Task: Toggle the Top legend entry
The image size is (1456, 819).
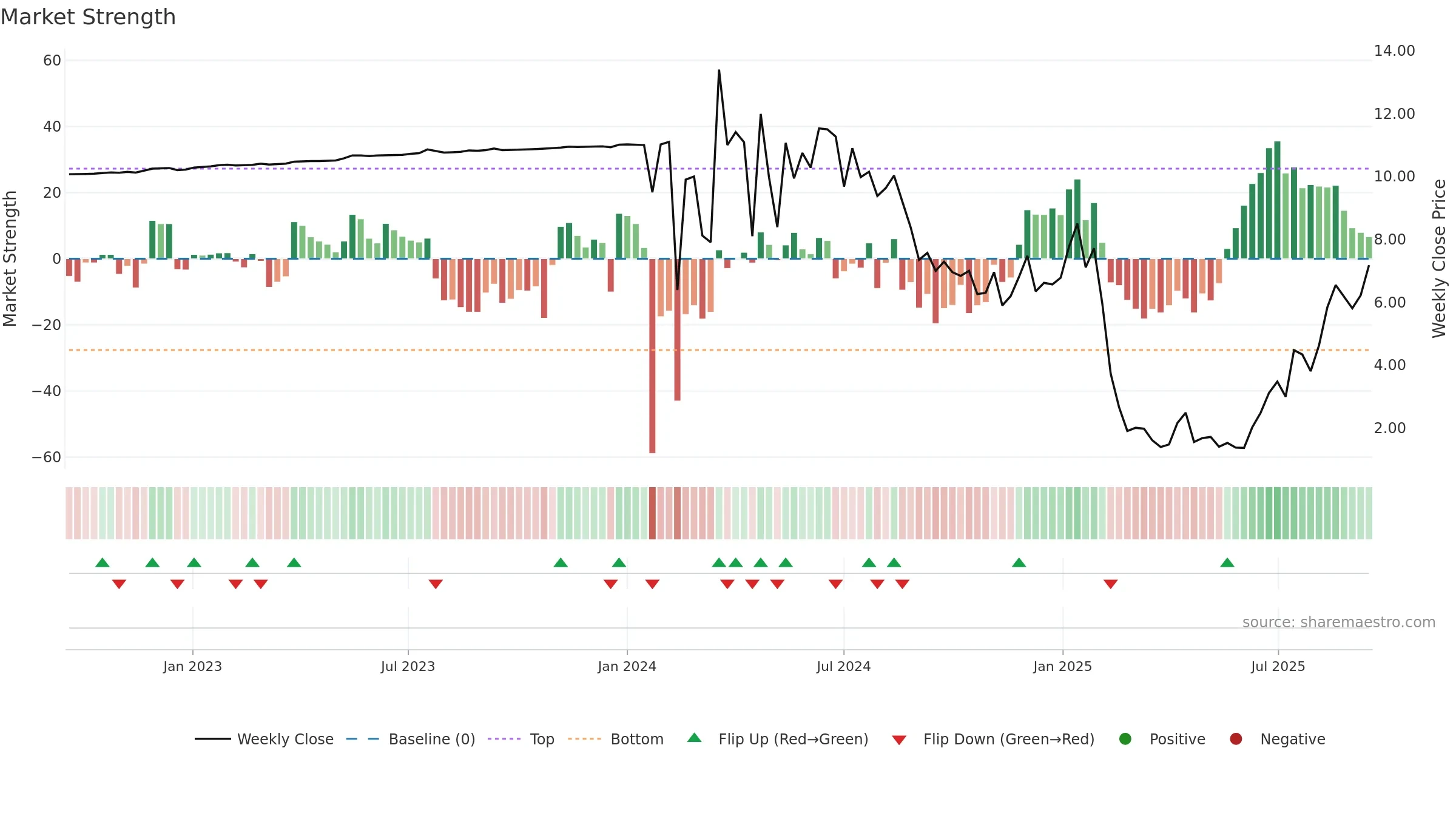Action: click(521, 739)
